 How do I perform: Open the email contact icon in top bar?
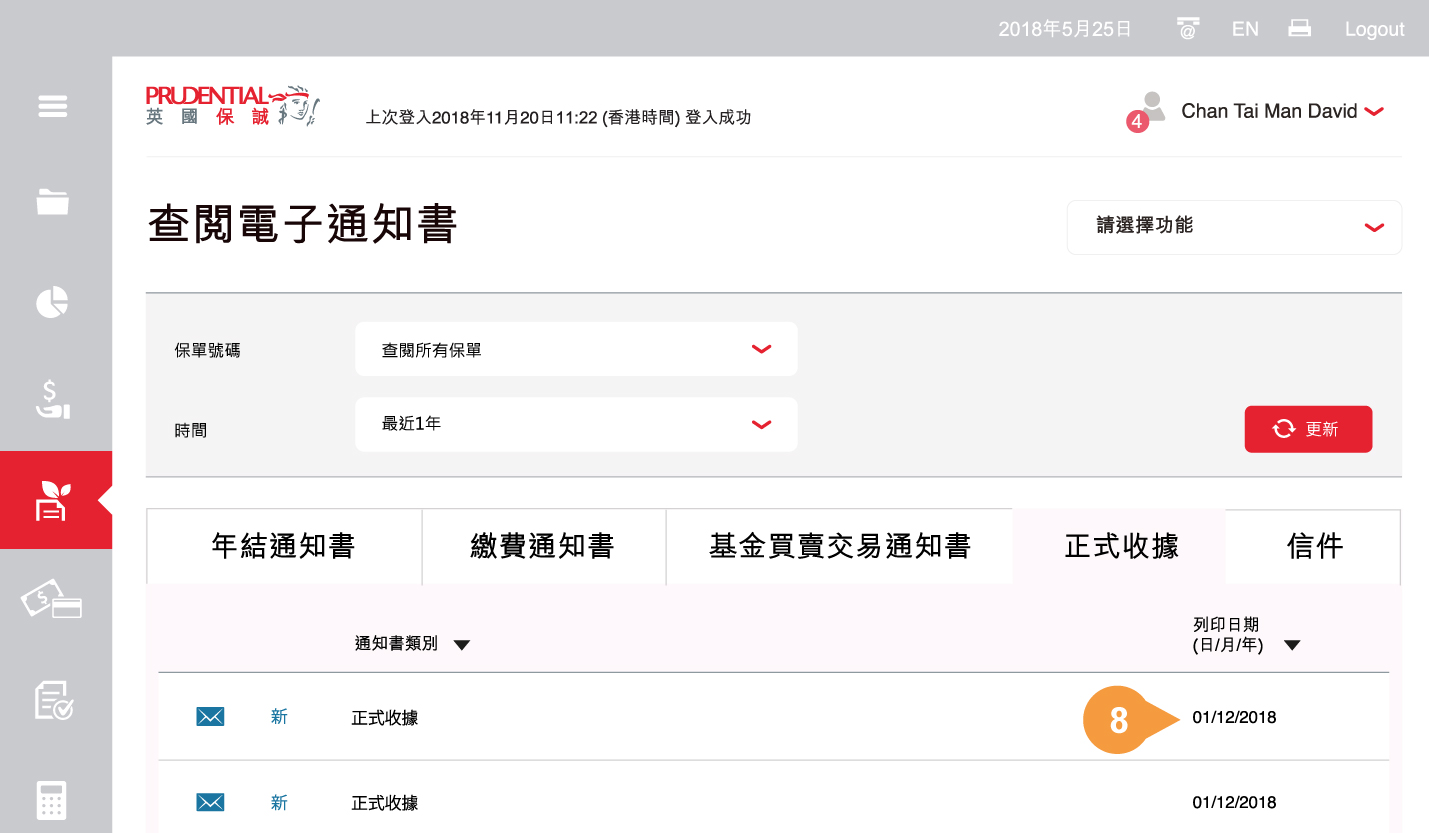[x=1188, y=29]
